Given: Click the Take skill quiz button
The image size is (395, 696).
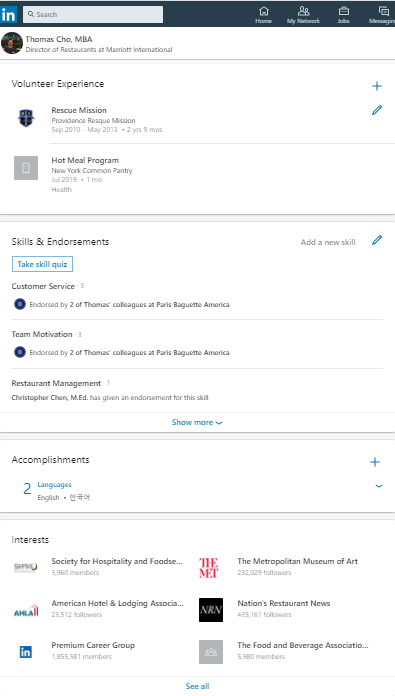Looking at the screenshot, I should (42, 264).
